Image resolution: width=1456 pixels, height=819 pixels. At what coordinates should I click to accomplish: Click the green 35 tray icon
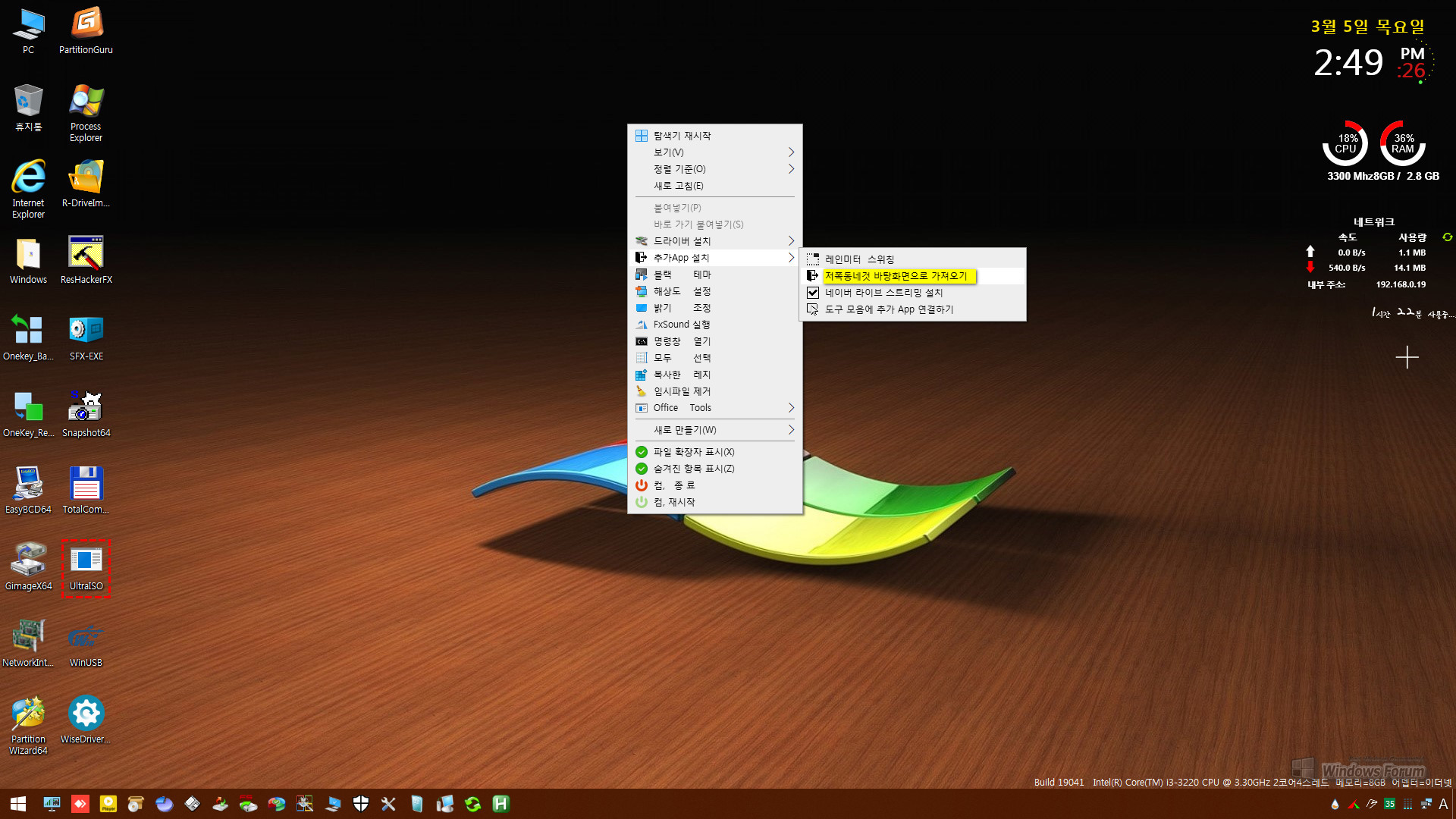(x=1389, y=804)
